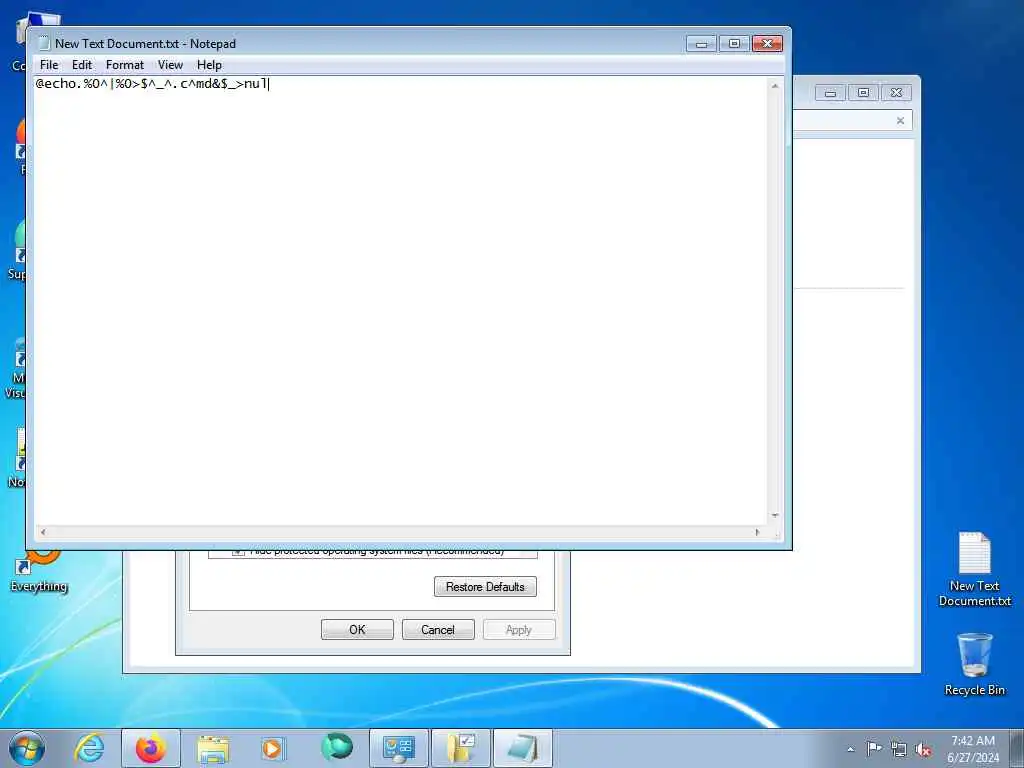
Task: Open Windows Explorer from taskbar
Action: (213, 748)
